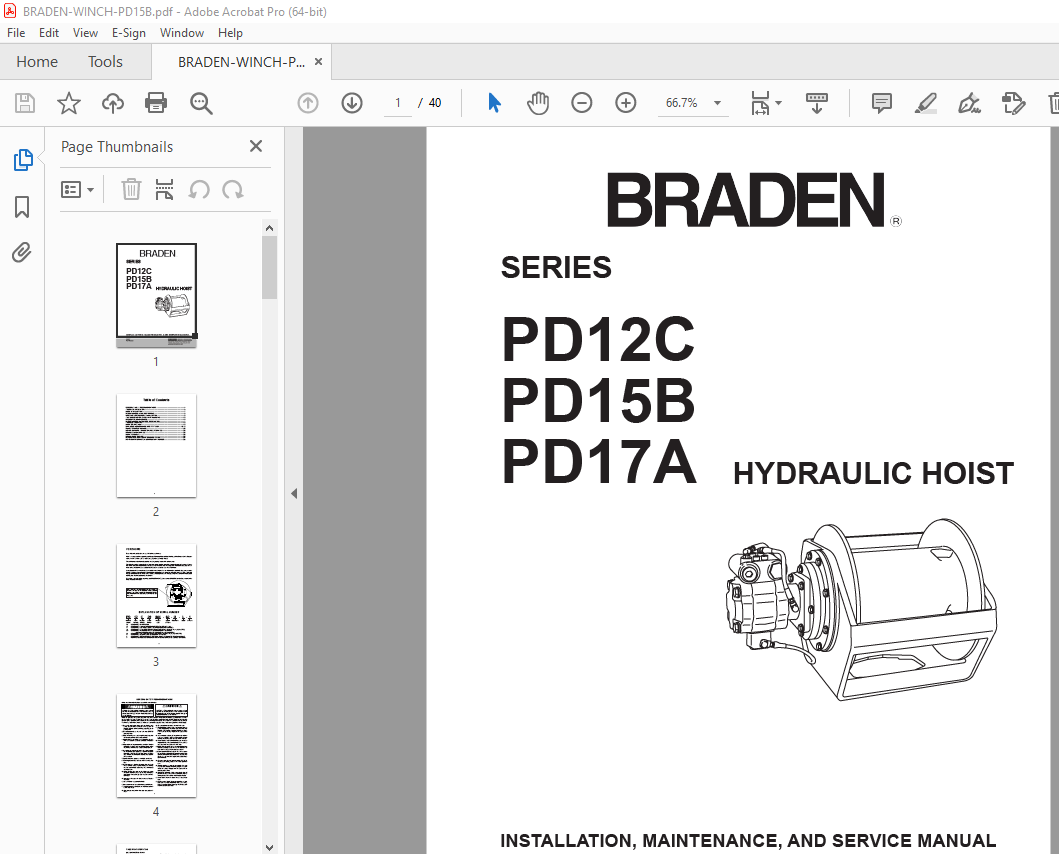Close the Page Thumbnails panel
Screen dimensions: 1059x854
point(256,146)
